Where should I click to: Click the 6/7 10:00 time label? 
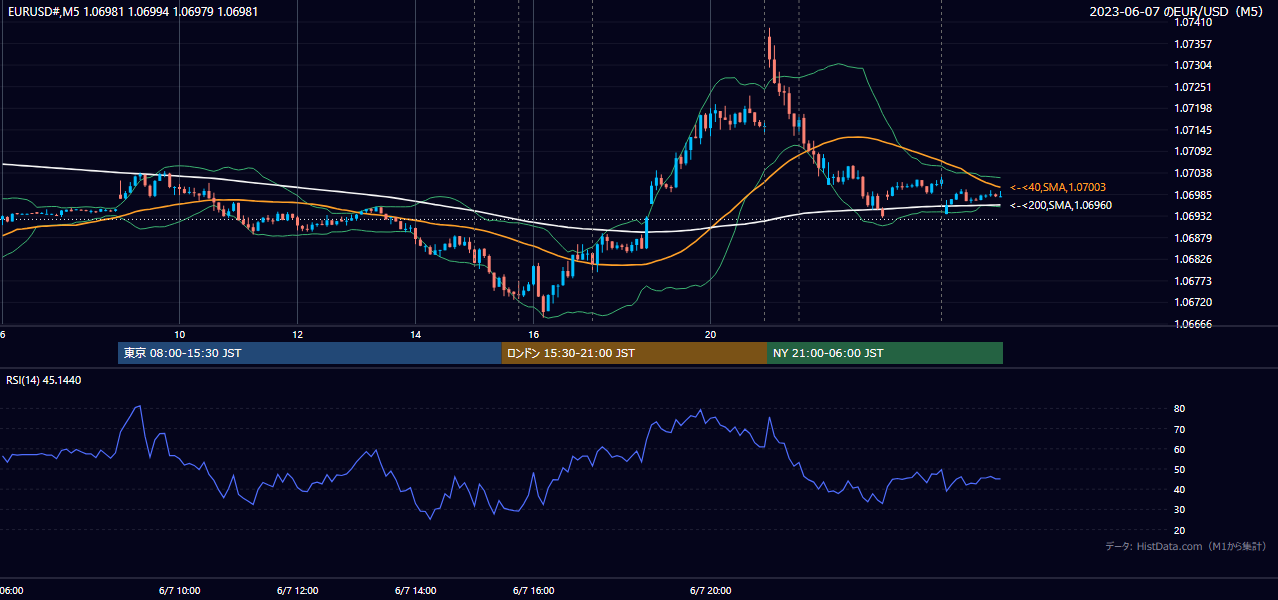180,591
